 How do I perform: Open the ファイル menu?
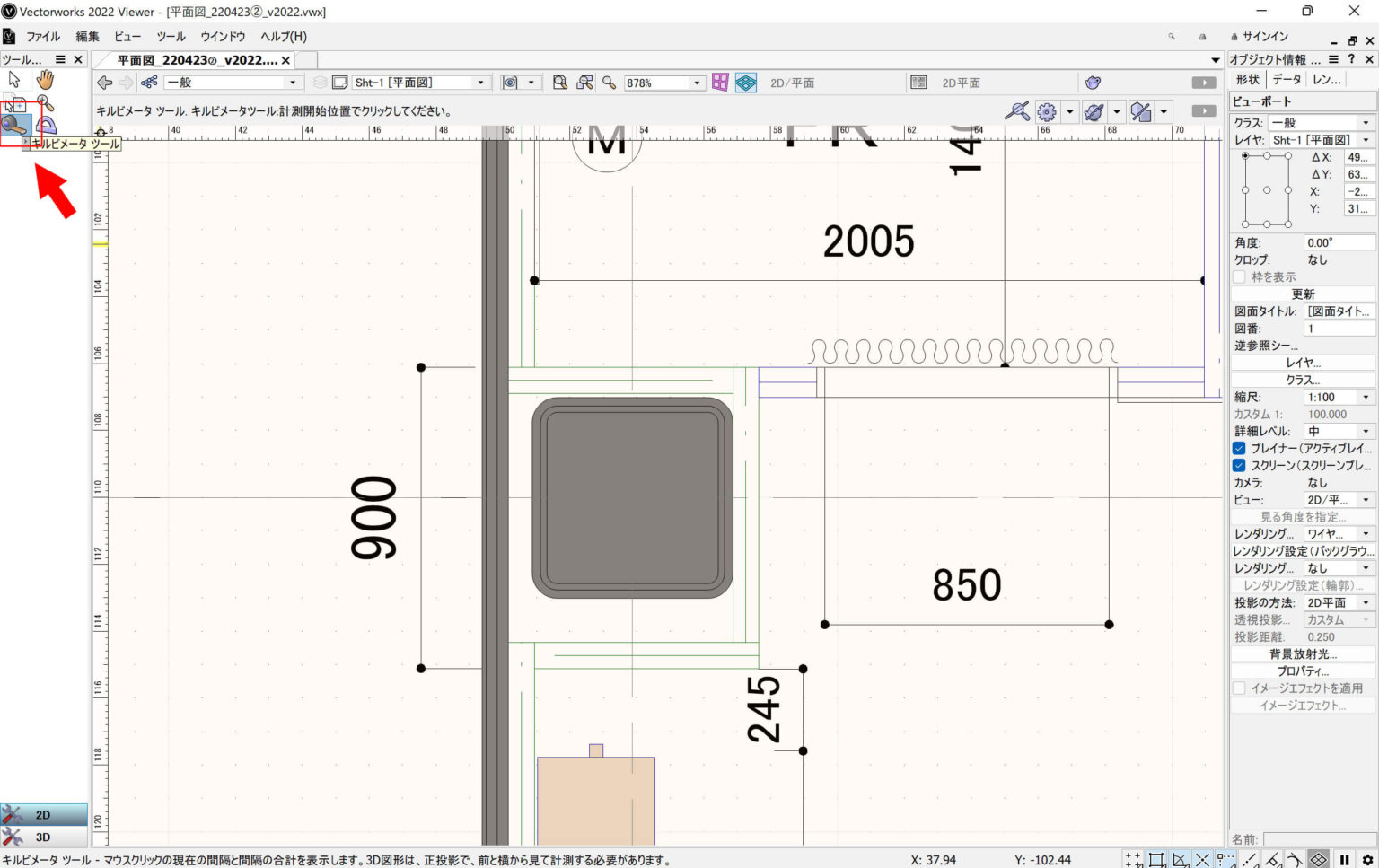(43, 37)
